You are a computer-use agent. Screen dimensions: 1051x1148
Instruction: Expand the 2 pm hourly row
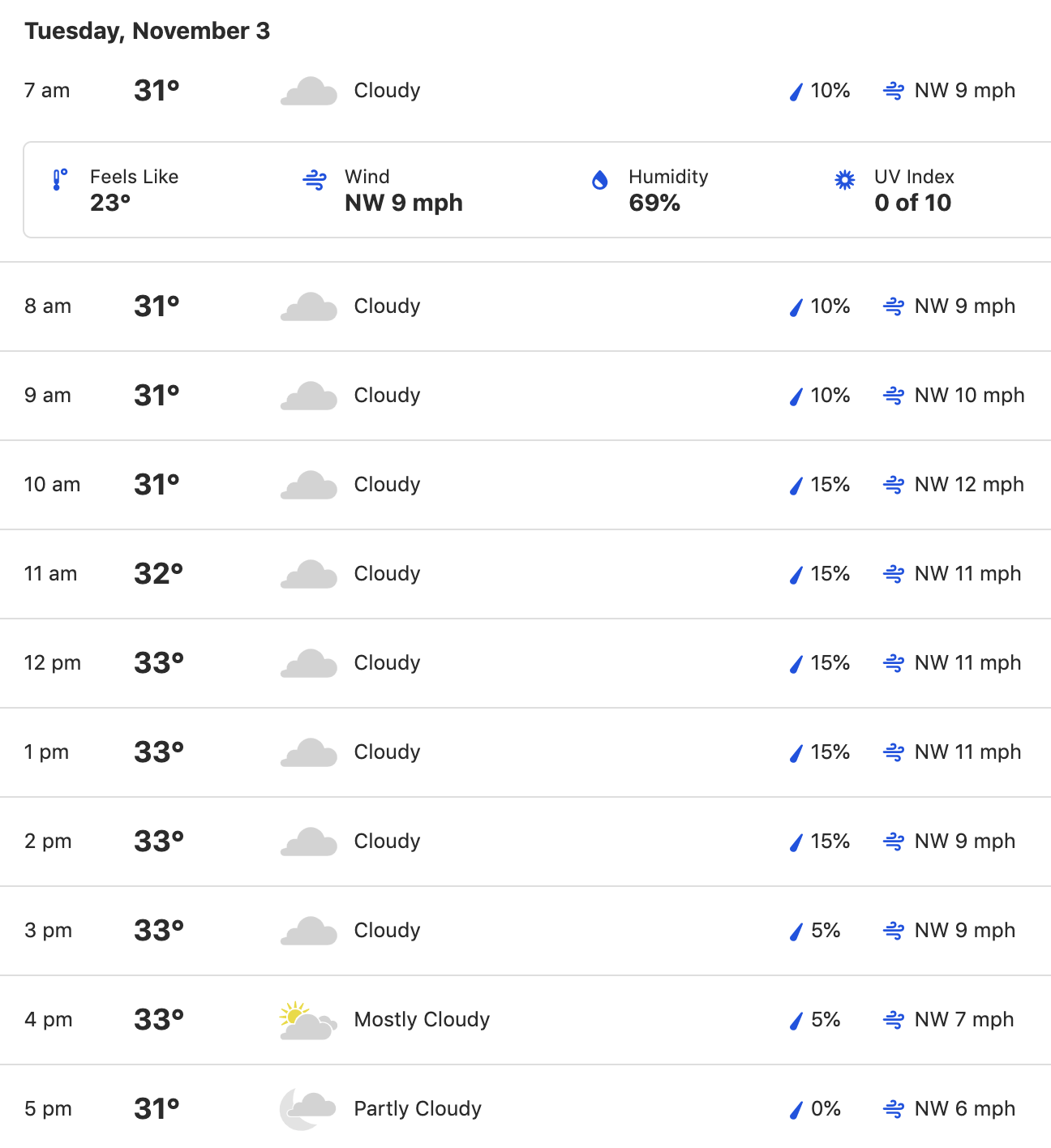tap(525, 842)
